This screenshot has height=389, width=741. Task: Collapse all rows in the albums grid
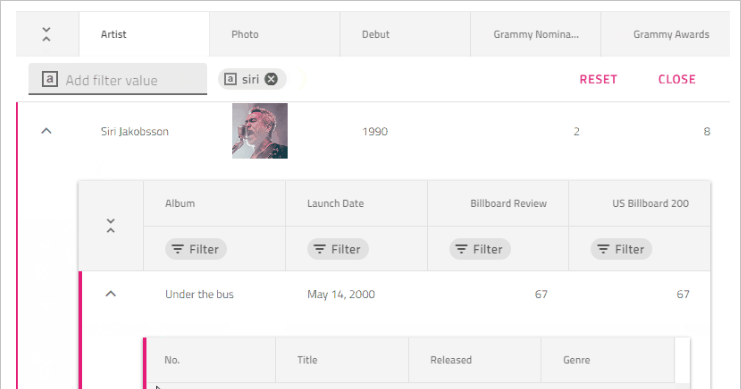(x=111, y=226)
